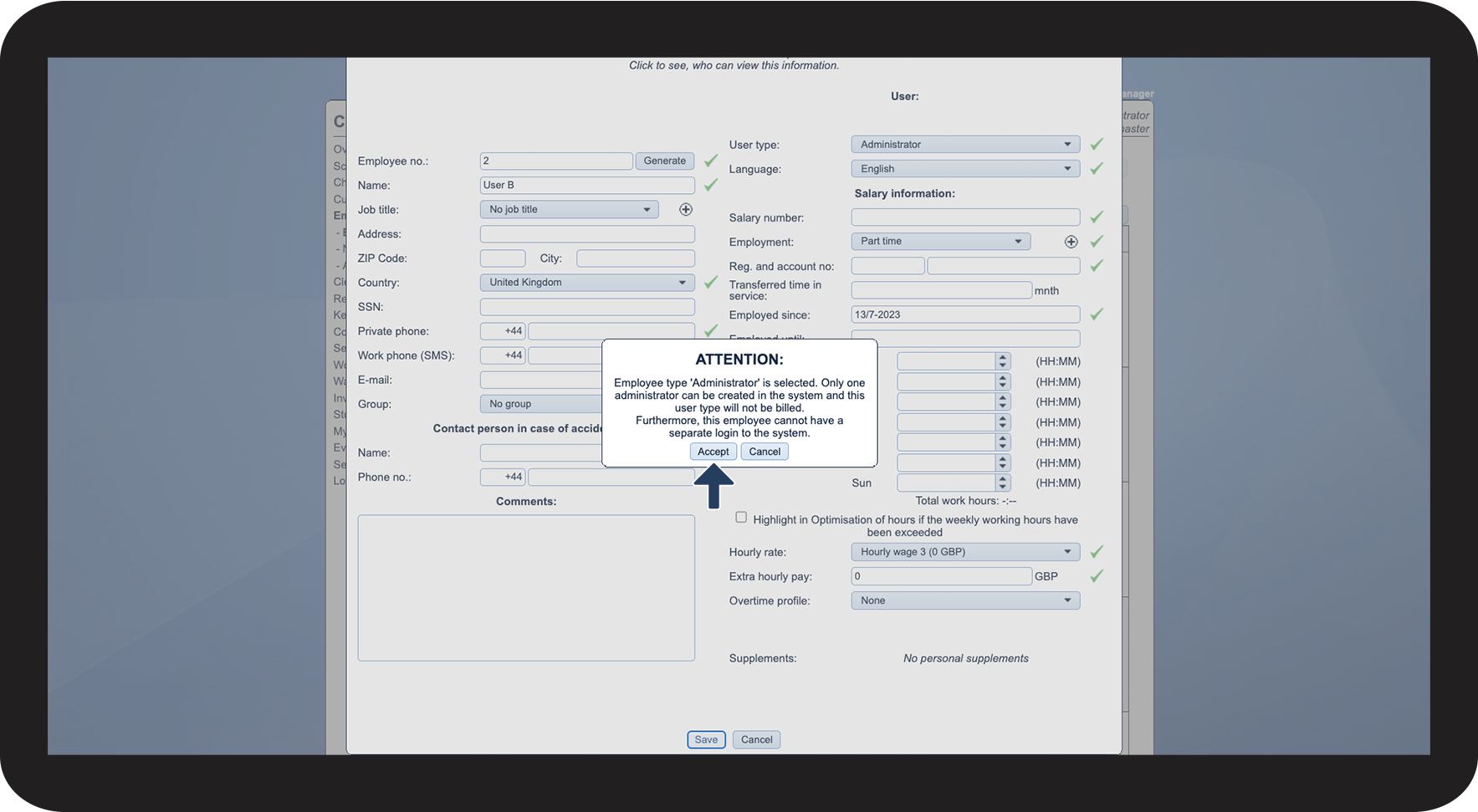Save the employee form
Screen dimensions: 1478x812
click(706, 739)
